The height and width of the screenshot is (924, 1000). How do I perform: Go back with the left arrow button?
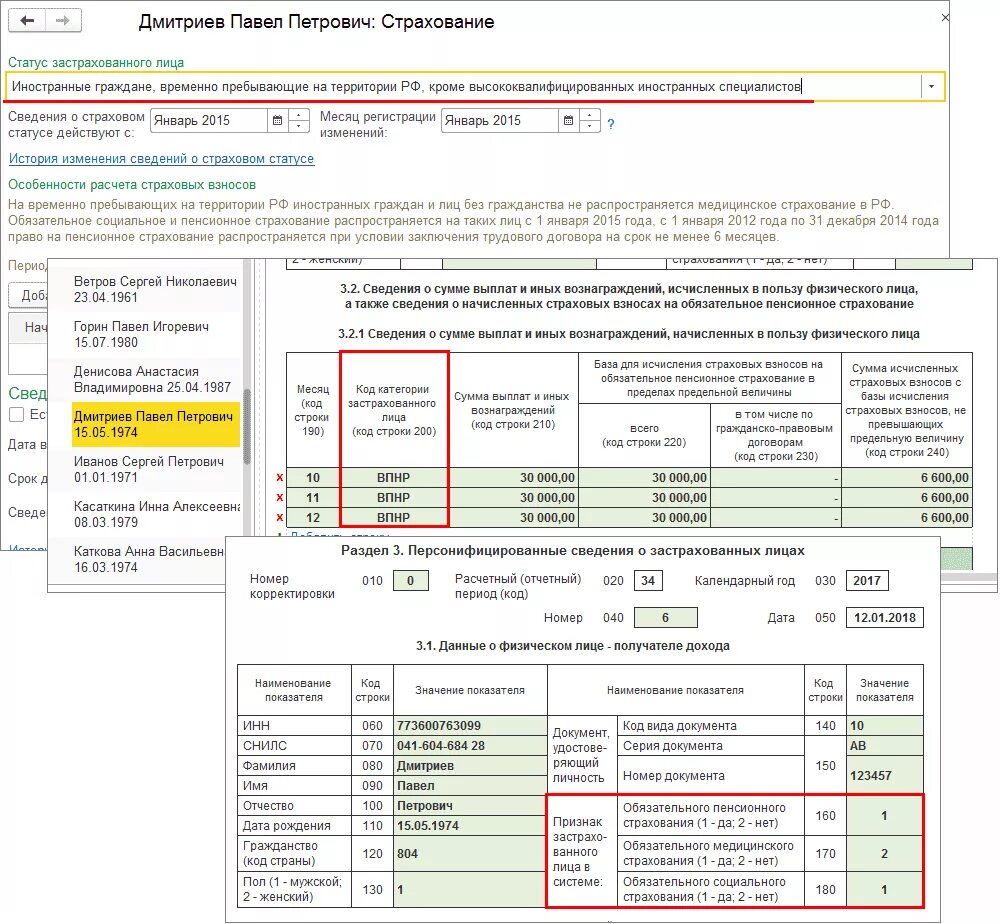pos(27,20)
